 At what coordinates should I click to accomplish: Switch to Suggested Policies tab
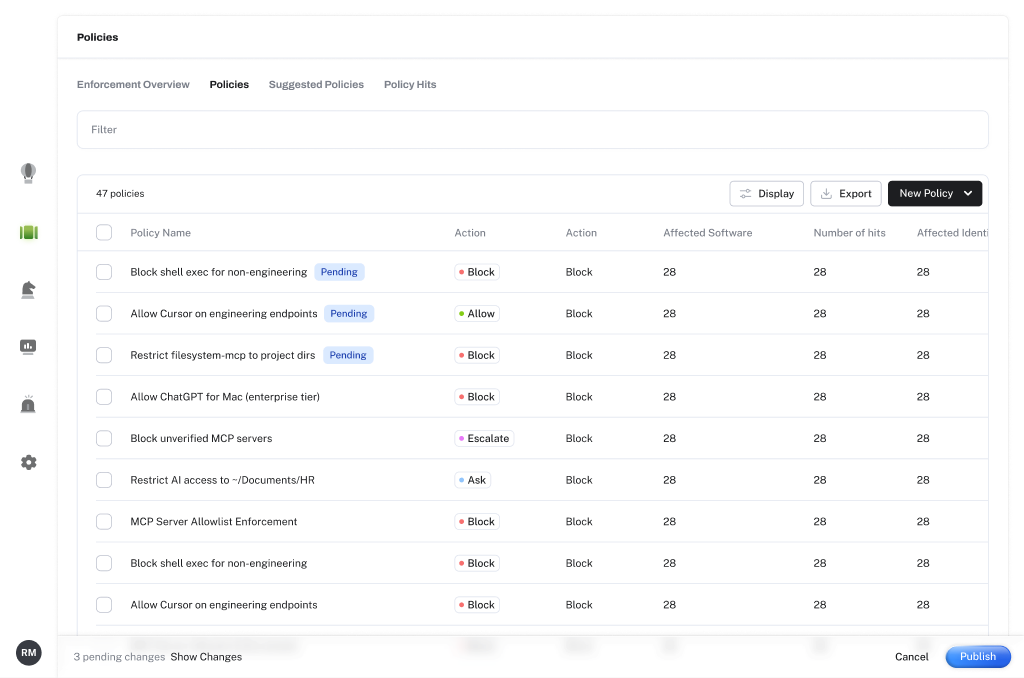pos(316,84)
